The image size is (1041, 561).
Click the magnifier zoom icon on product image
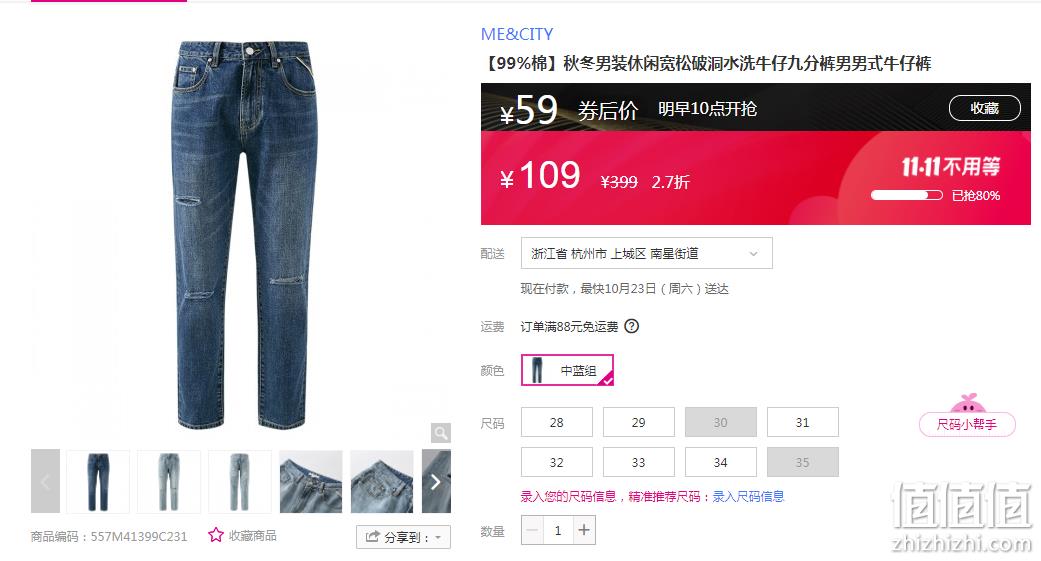440,433
